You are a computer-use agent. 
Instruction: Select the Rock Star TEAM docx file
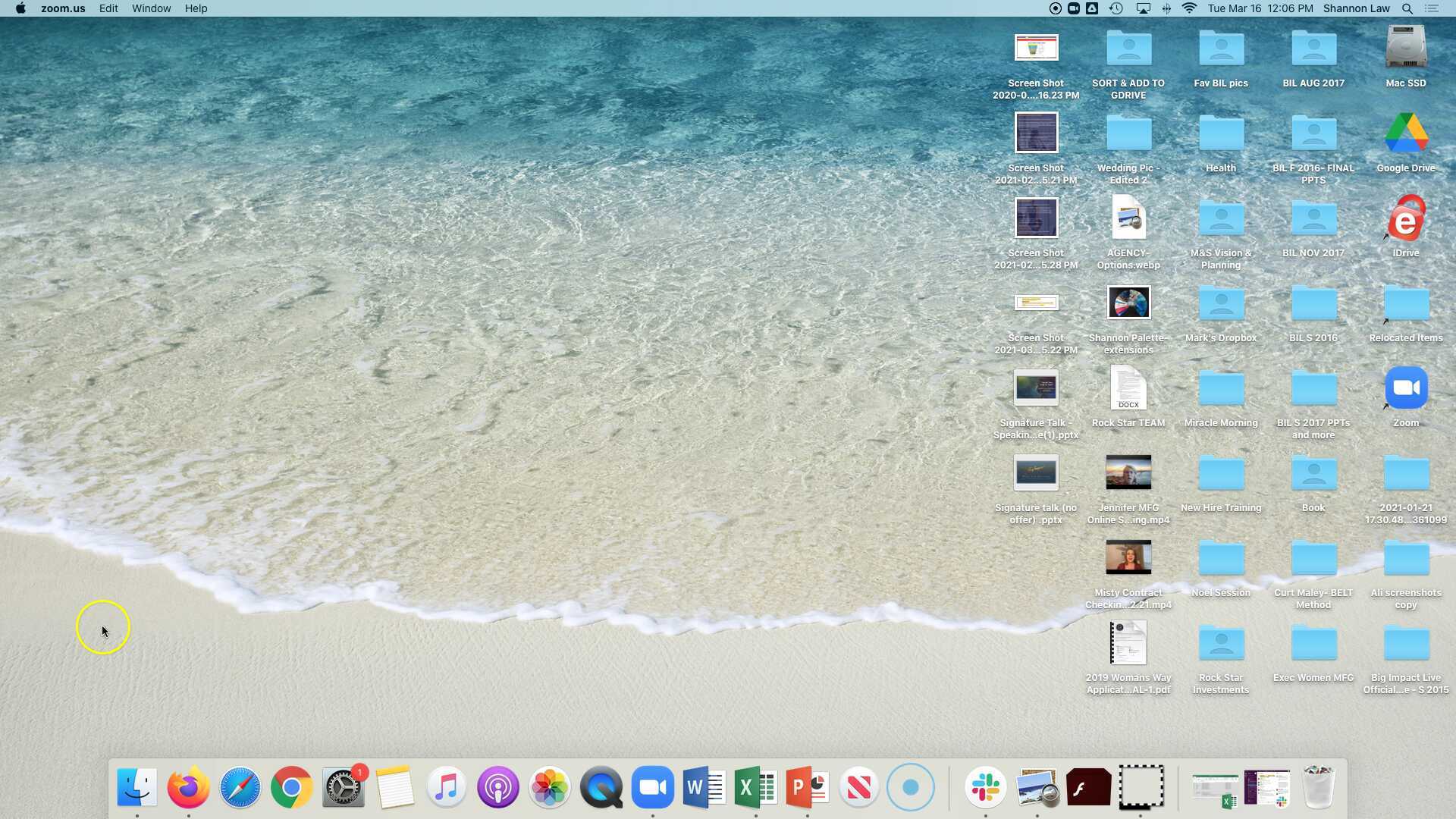coord(1128,389)
